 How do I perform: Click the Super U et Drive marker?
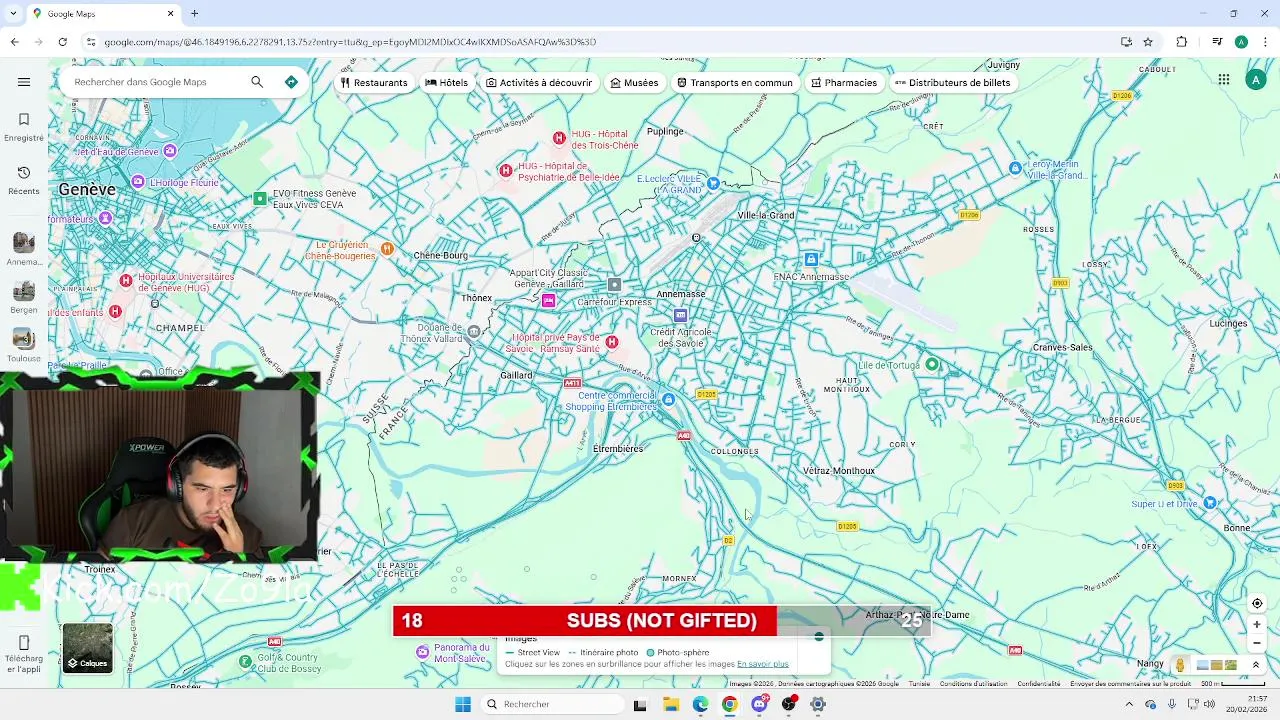pos(1210,503)
